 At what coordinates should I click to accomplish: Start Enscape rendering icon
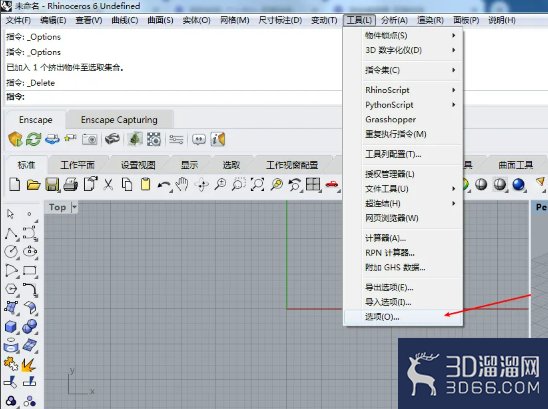tap(15, 139)
